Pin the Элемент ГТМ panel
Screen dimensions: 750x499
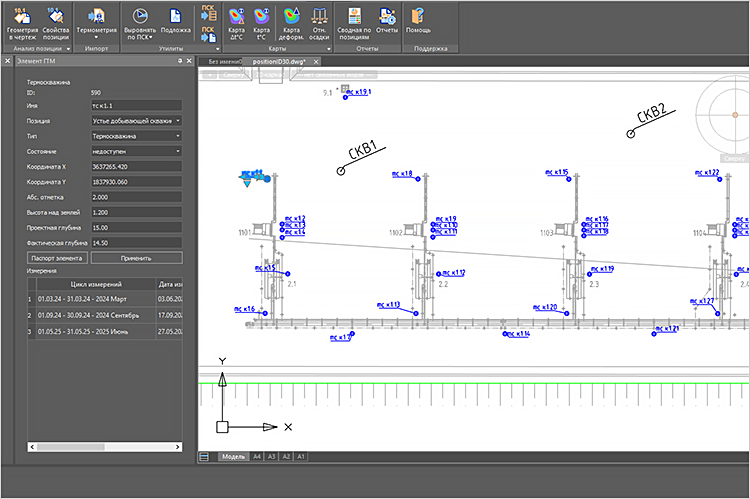(x=180, y=61)
